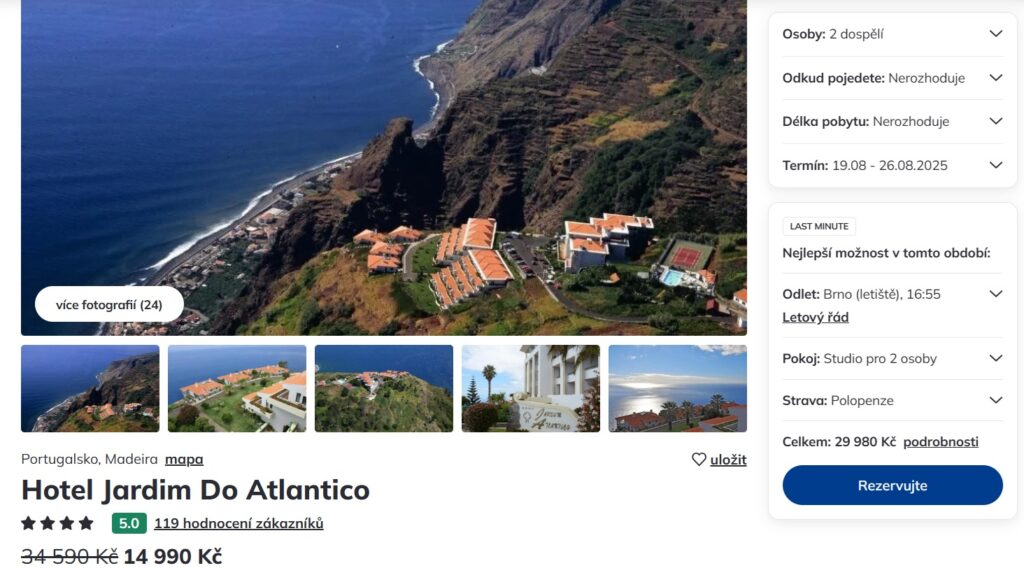Open the mapa link

pyautogui.click(x=184, y=460)
